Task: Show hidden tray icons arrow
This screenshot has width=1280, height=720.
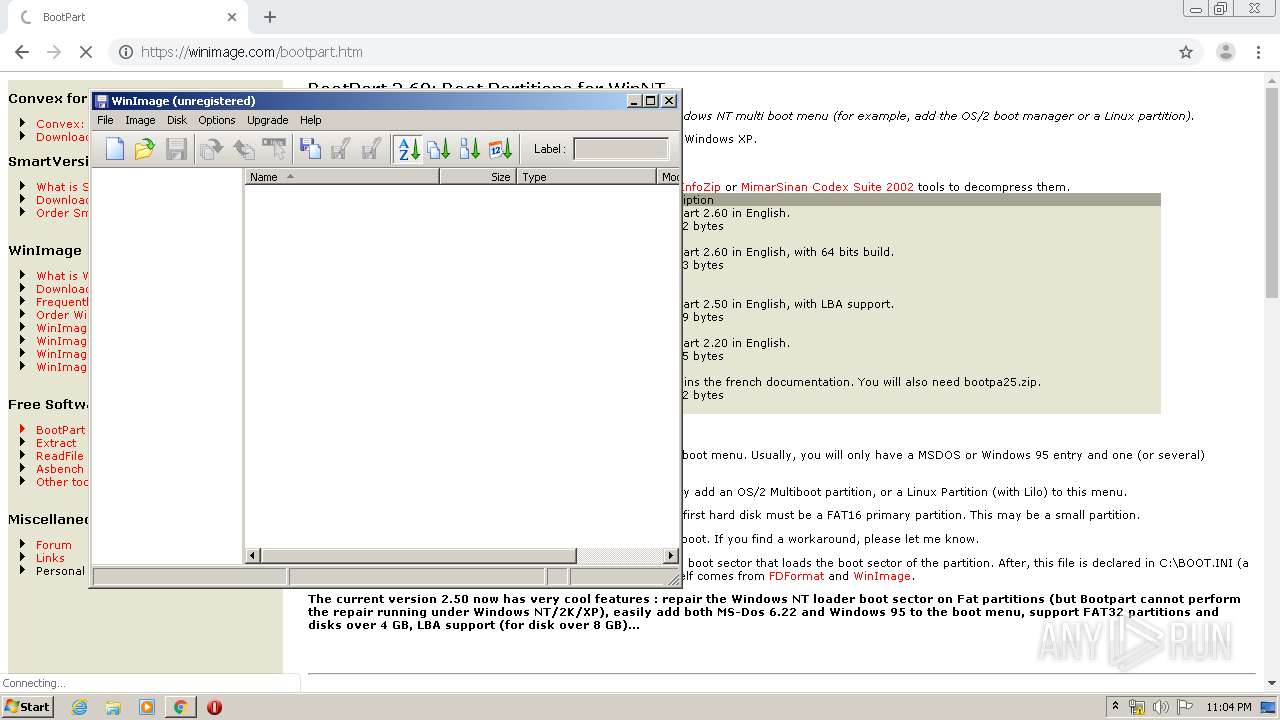Action: pos(1115,707)
